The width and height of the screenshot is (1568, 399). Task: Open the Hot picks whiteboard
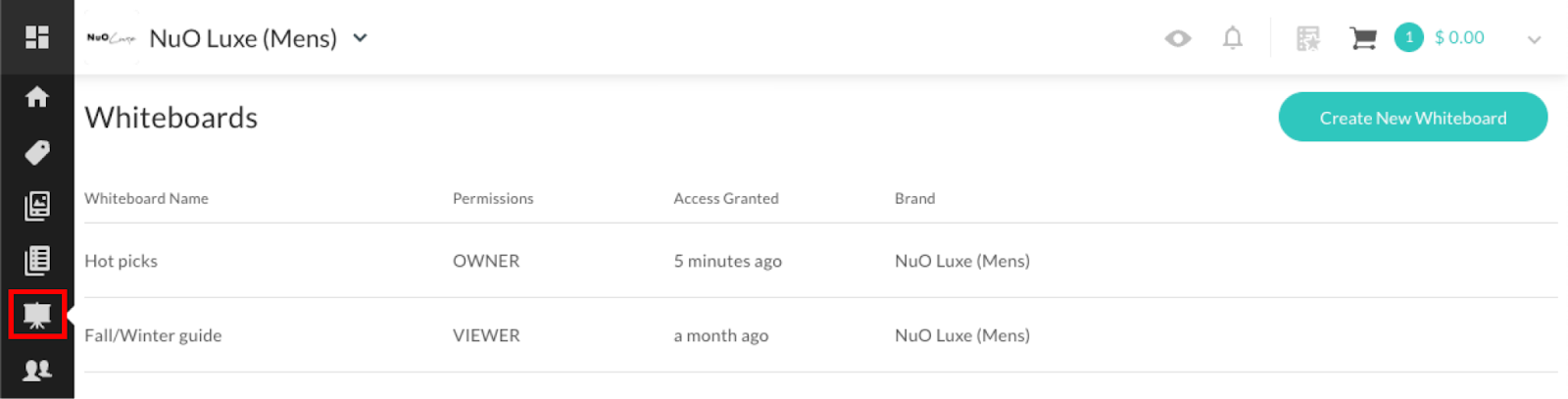pos(121,261)
